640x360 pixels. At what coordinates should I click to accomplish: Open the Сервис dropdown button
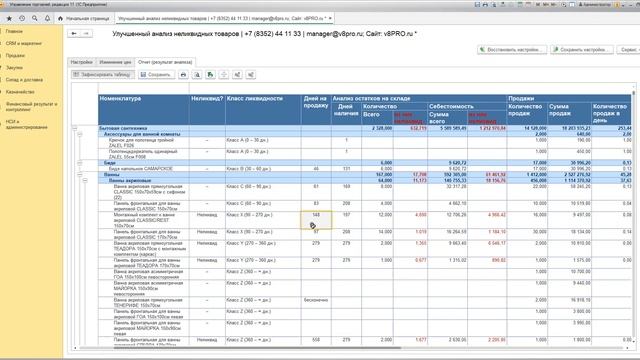coord(629,49)
